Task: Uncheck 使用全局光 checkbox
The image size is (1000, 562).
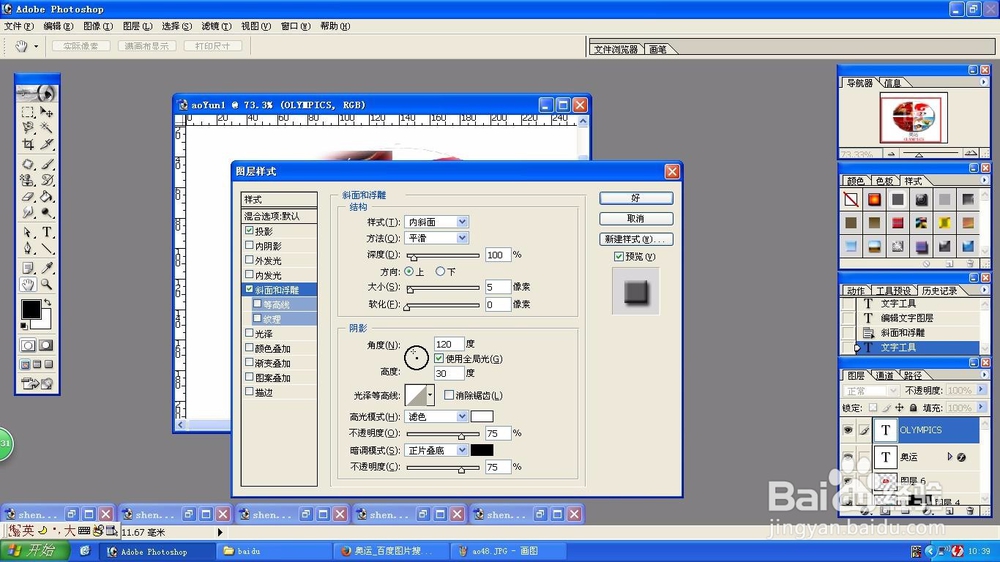Action: [439, 359]
